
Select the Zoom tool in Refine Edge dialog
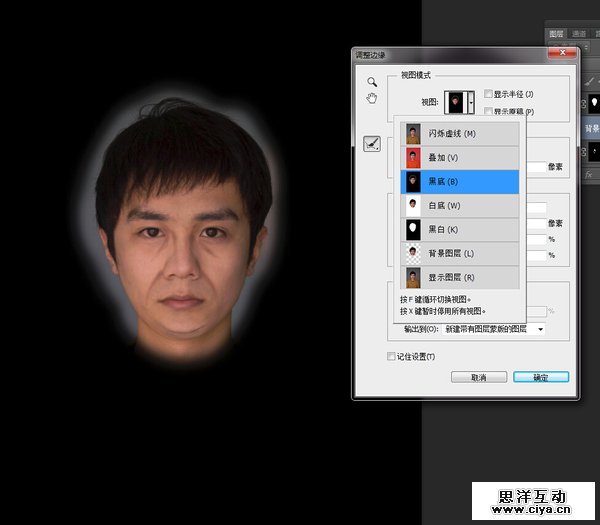(x=371, y=81)
